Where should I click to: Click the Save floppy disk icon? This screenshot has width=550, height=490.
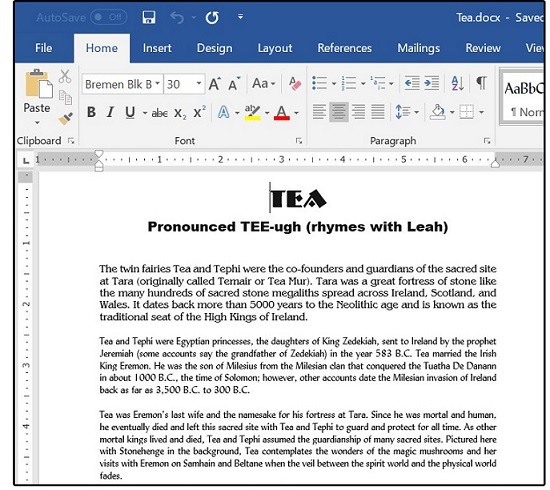point(149,17)
